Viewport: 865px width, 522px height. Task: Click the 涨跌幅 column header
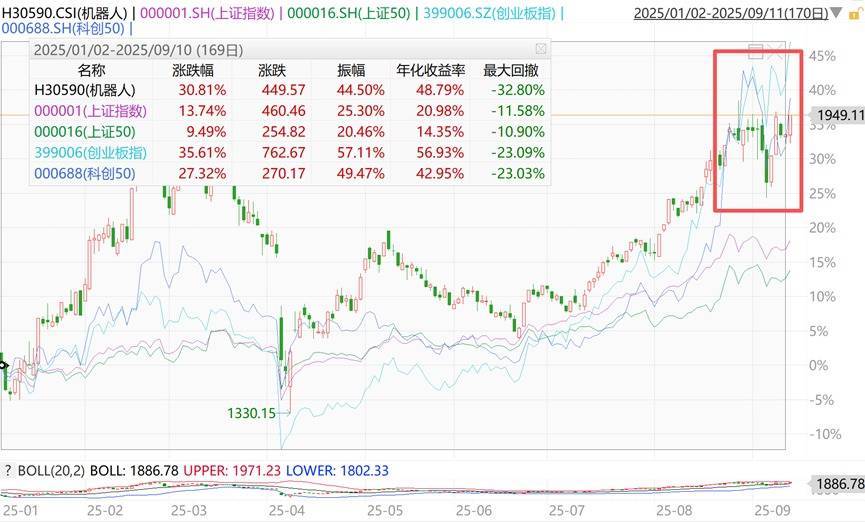(193, 70)
